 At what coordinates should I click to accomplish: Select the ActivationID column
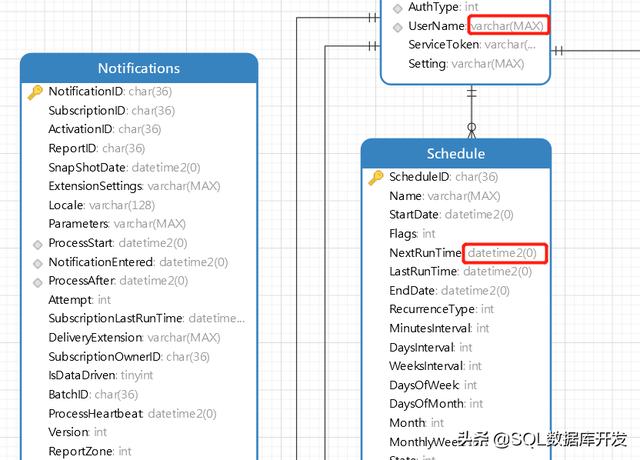pos(104,129)
